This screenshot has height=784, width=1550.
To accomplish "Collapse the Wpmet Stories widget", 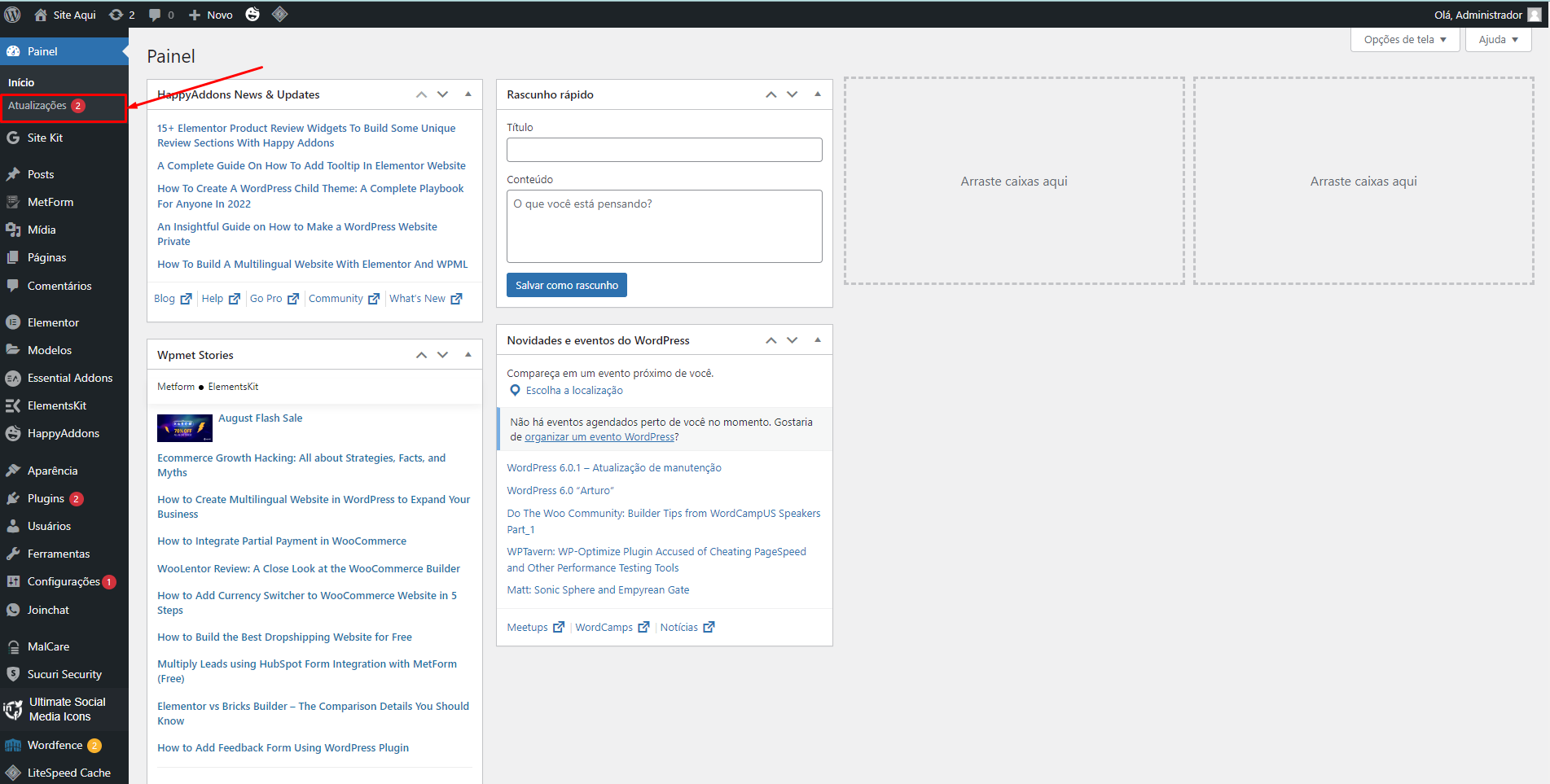I will (468, 355).
